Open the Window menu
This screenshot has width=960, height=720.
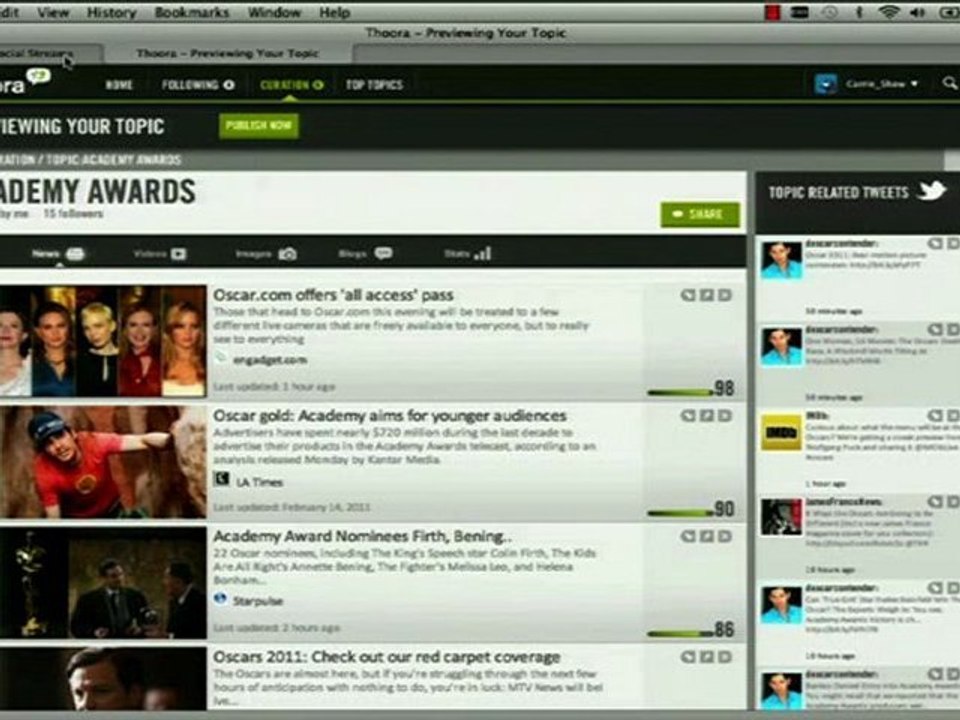point(274,12)
